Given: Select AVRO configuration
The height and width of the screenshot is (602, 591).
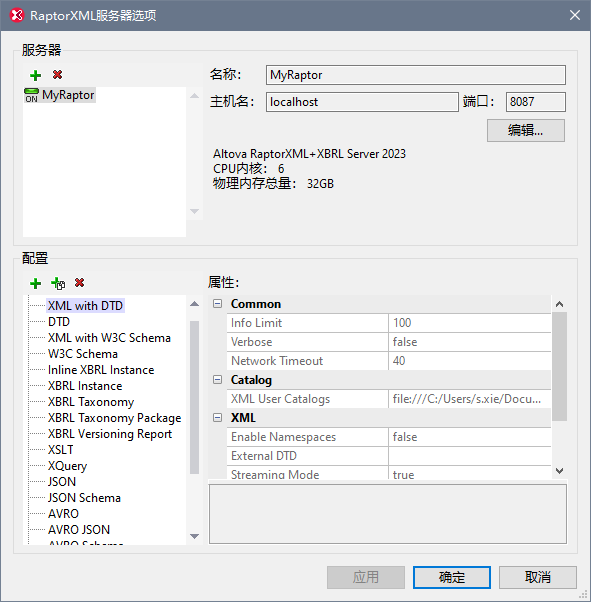Looking at the screenshot, I should 63,514.
